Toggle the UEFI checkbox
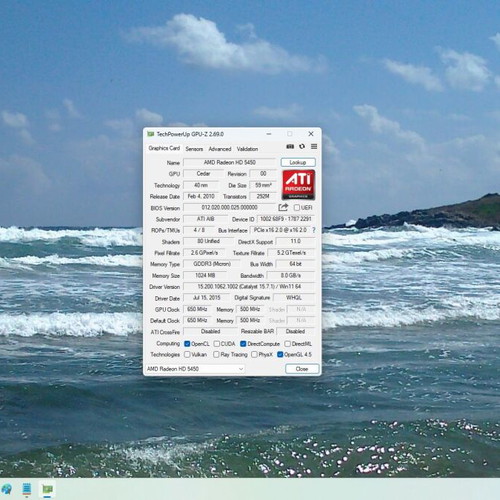Viewport: 500px width, 500px height. click(x=297, y=208)
